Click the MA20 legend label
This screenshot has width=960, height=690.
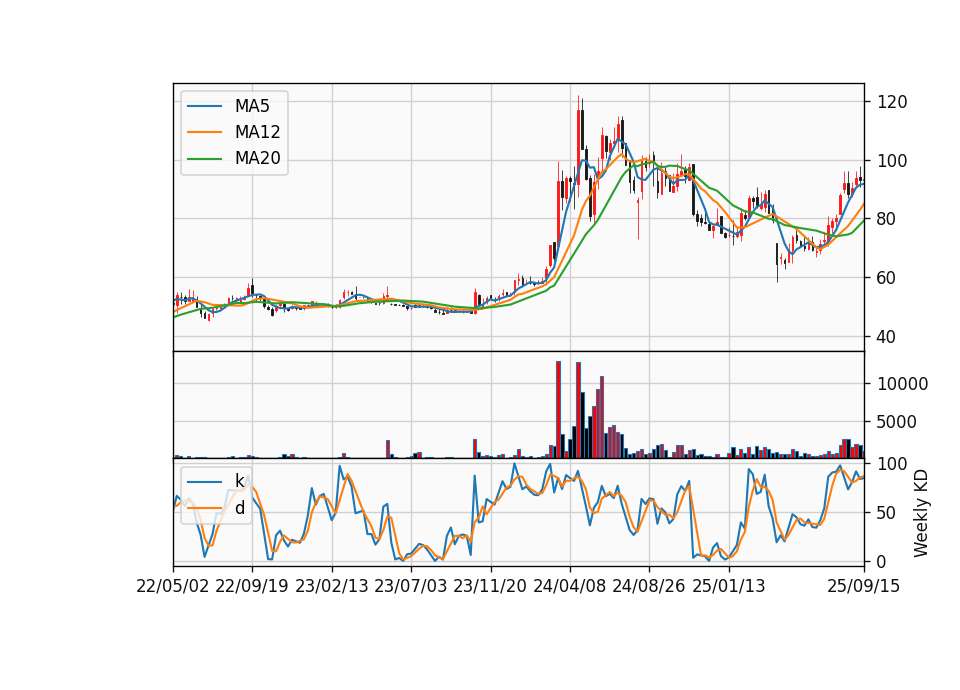pyautogui.click(x=257, y=159)
